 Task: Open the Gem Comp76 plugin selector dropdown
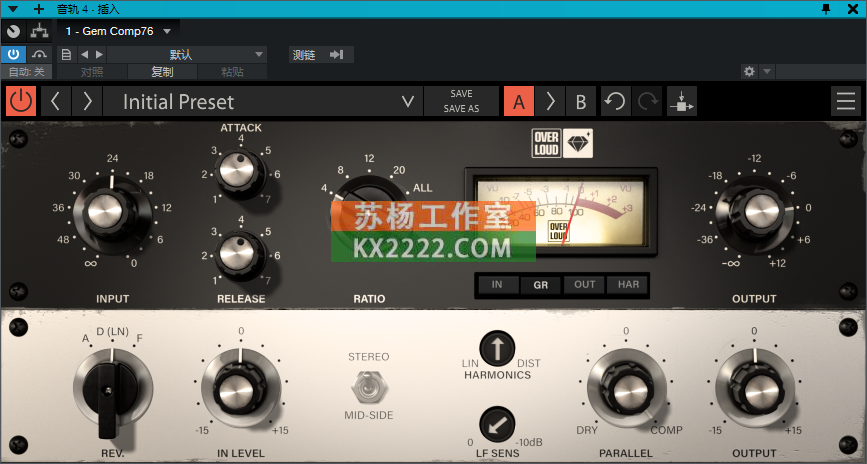coord(118,31)
